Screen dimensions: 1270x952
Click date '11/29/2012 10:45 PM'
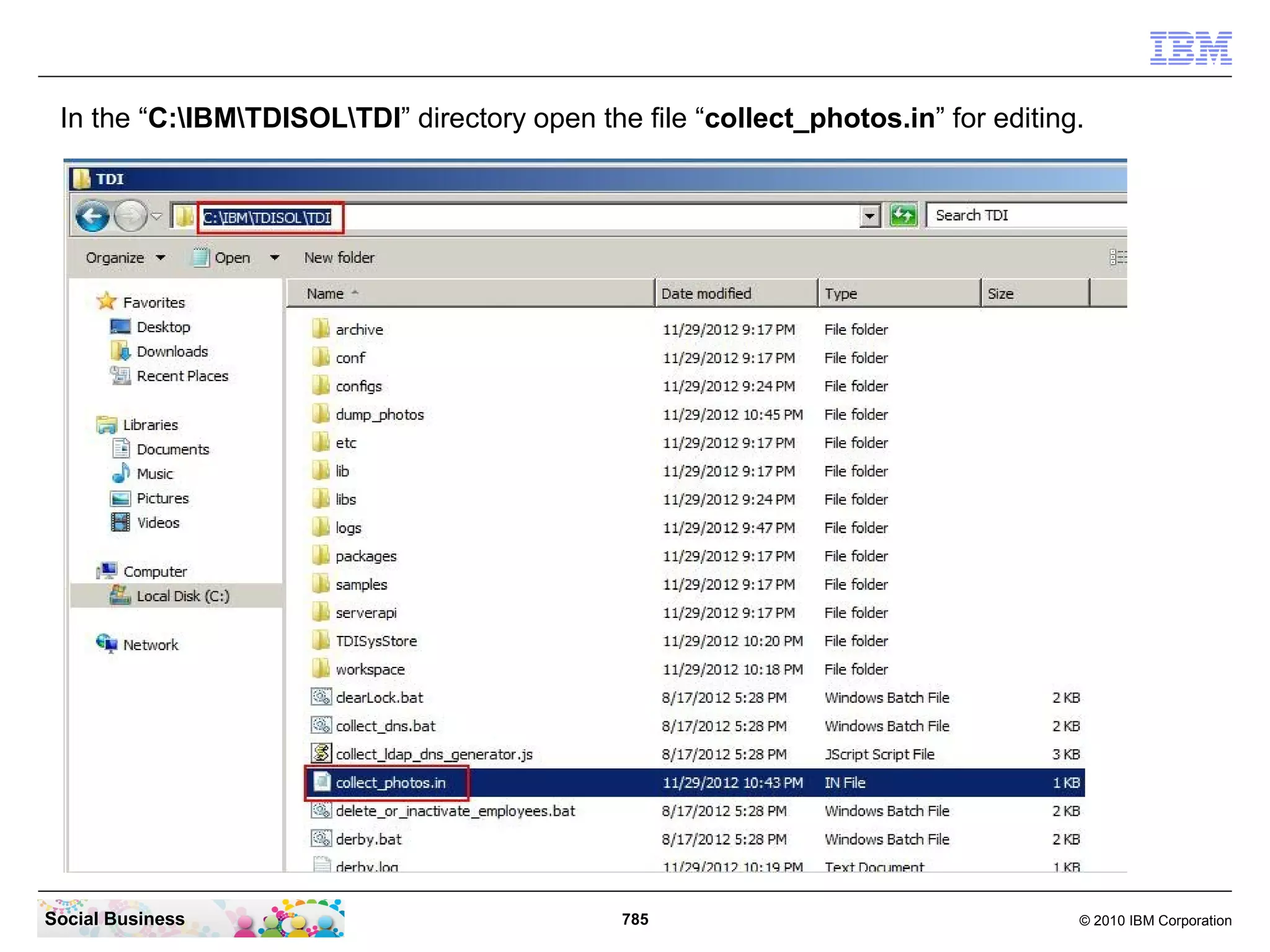(x=732, y=415)
